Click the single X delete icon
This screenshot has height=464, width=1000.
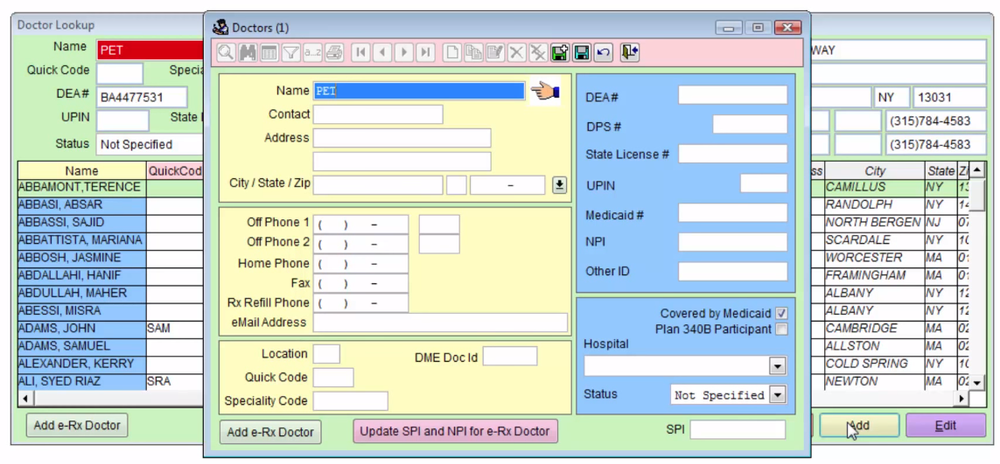click(x=517, y=52)
